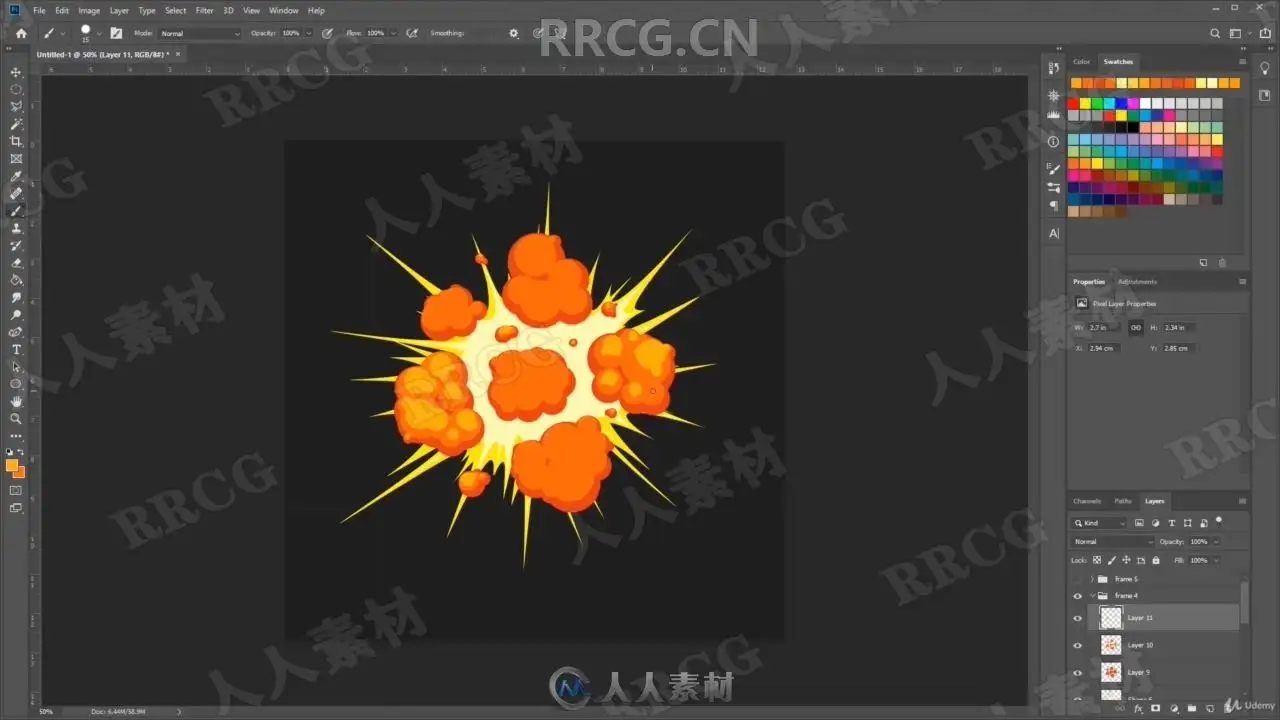Select the Healing Brush tool
The width and height of the screenshot is (1280, 720).
[16, 193]
